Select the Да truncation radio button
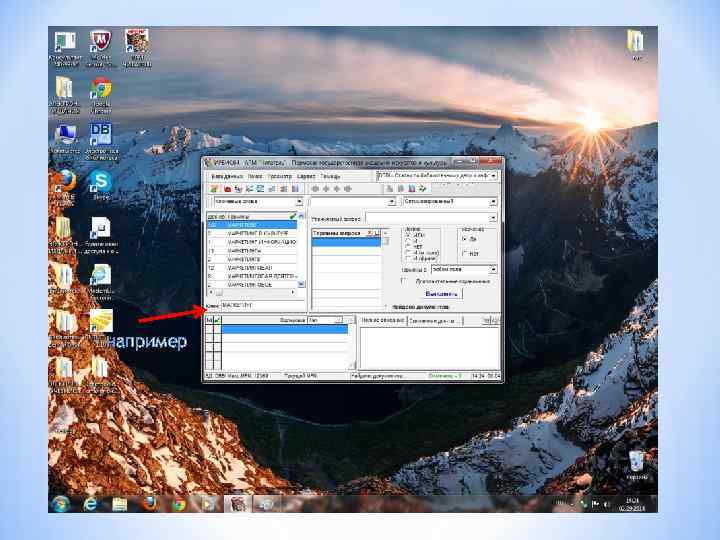 [x=464, y=239]
